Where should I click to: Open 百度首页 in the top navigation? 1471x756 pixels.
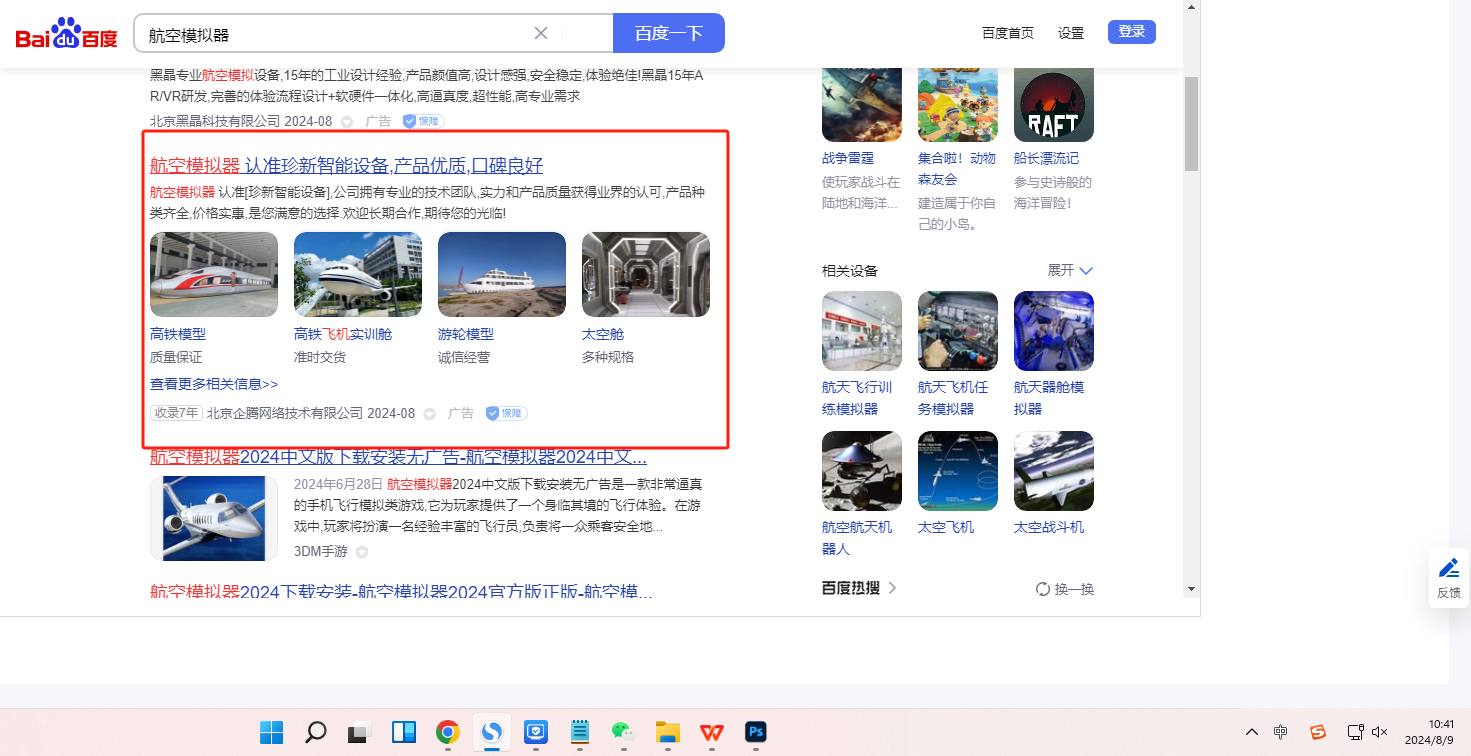[1007, 33]
